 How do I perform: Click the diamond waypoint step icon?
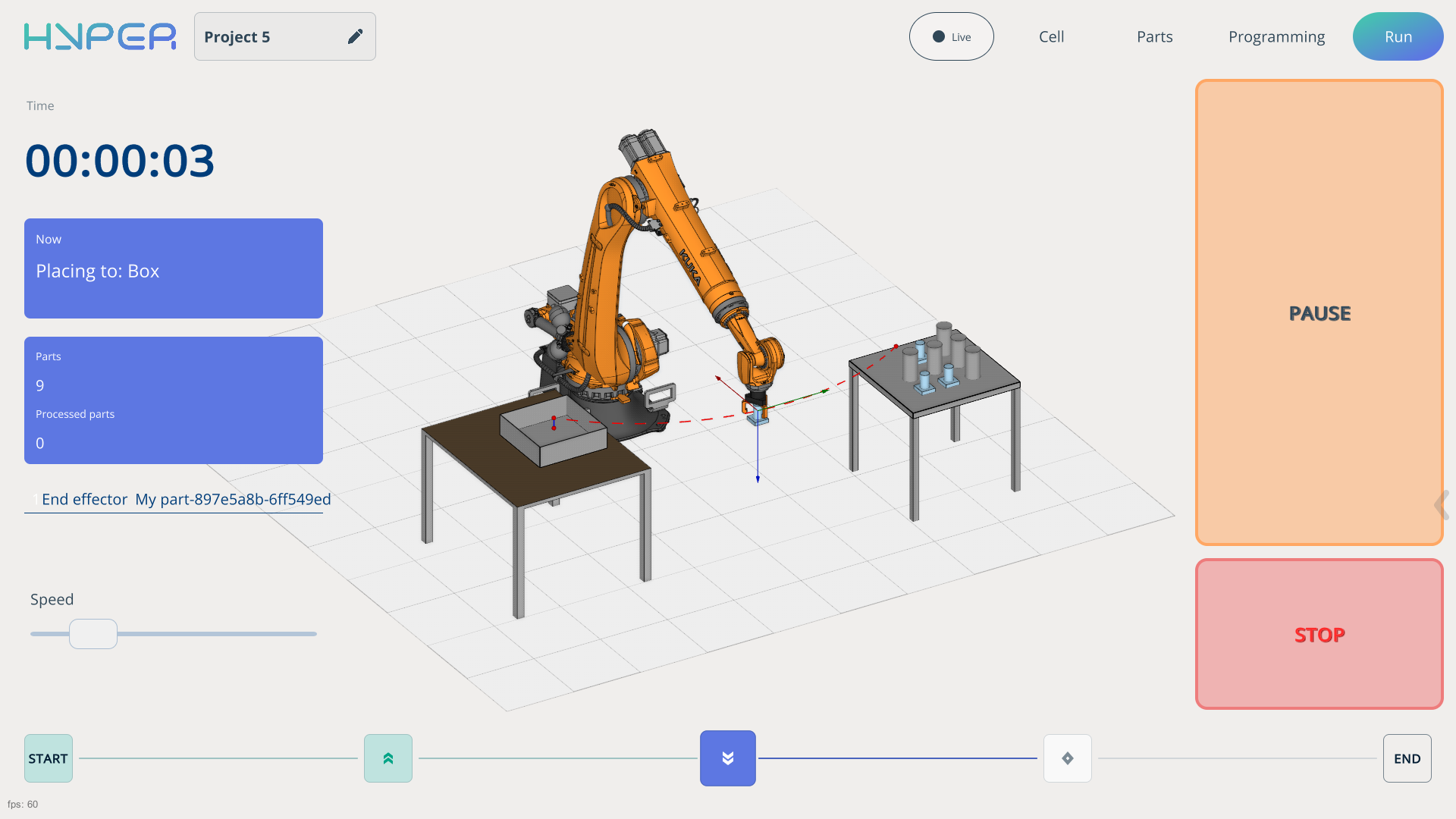tap(1067, 758)
